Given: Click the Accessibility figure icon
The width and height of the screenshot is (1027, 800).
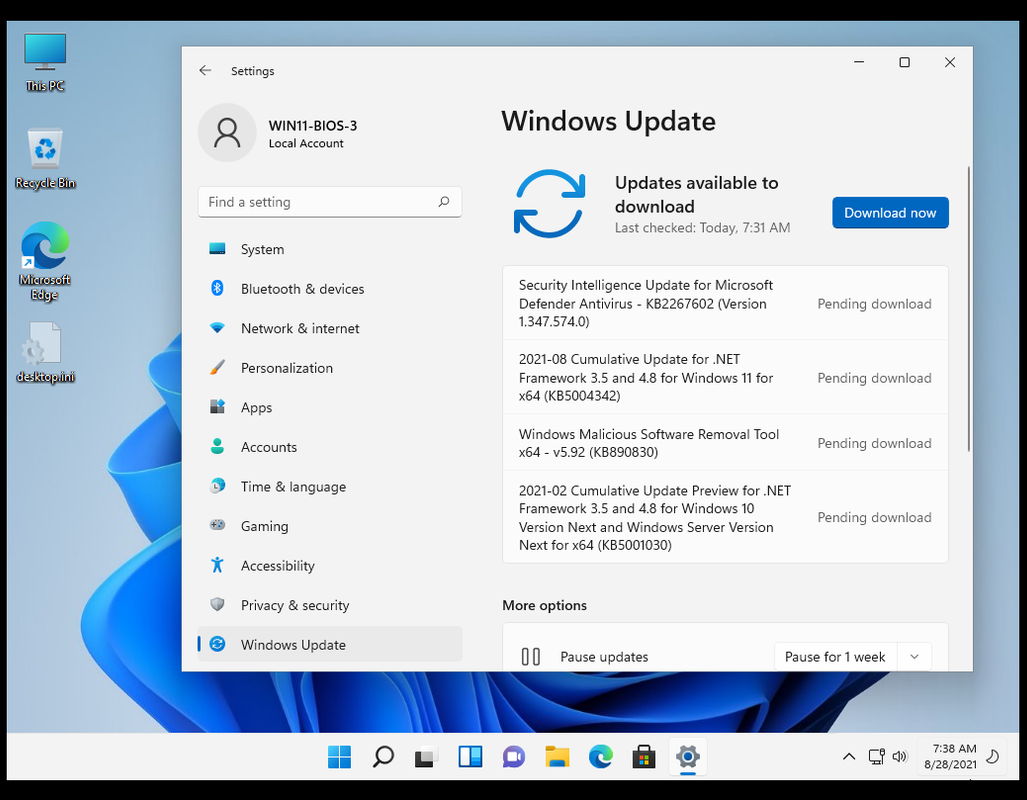Looking at the screenshot, I should (217, 565).
